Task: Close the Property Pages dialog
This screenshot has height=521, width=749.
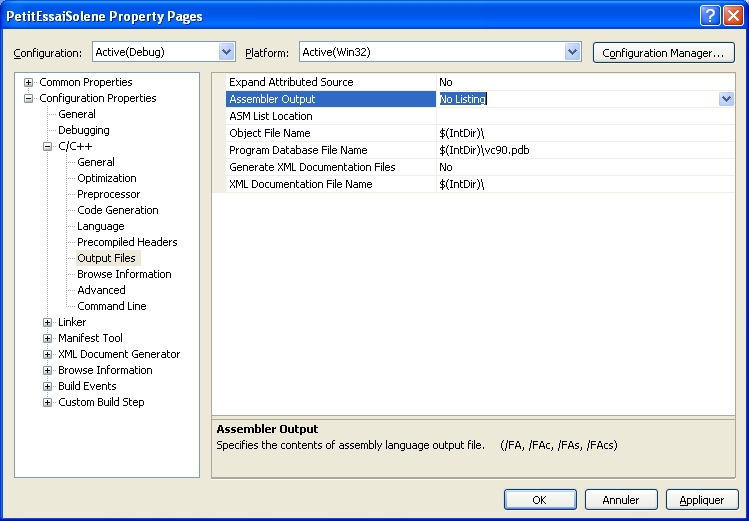Action: pos(733,16)
